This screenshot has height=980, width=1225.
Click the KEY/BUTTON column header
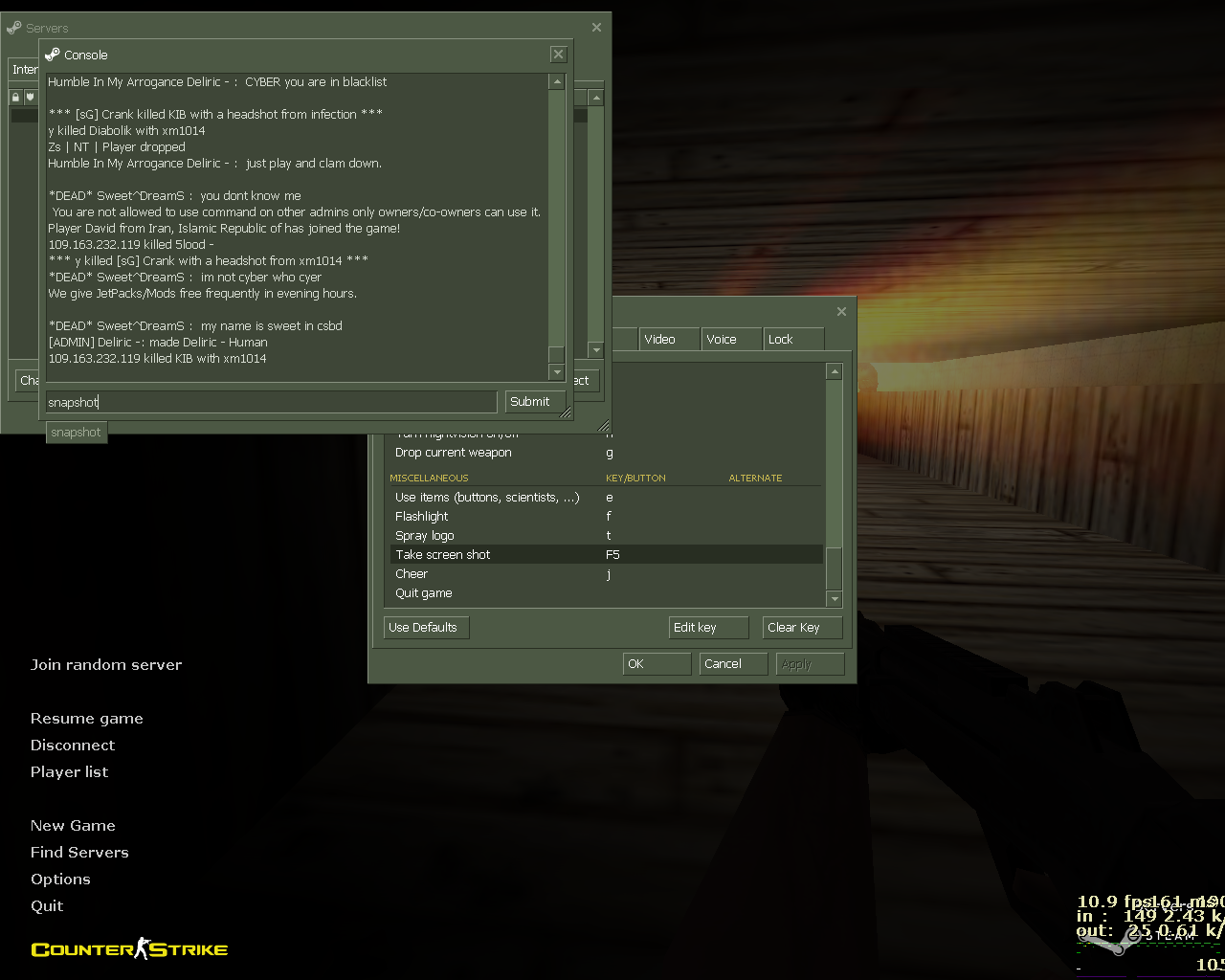[x=635, y=478]
